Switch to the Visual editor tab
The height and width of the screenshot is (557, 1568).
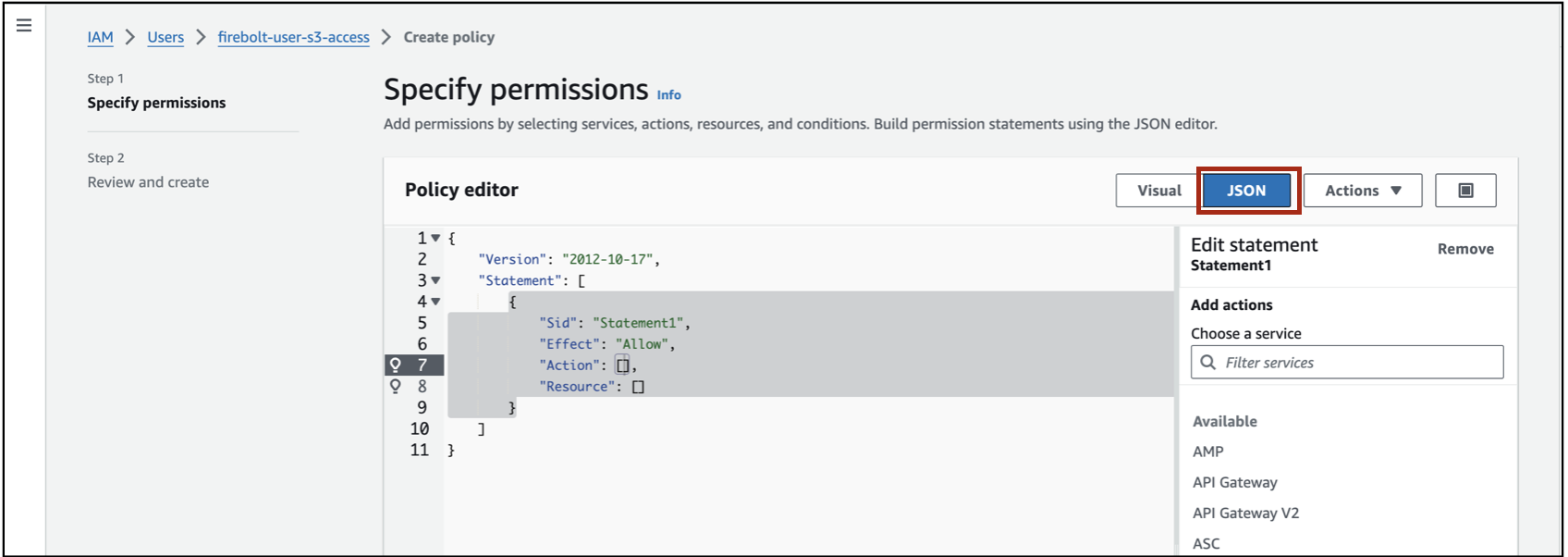1158,191
